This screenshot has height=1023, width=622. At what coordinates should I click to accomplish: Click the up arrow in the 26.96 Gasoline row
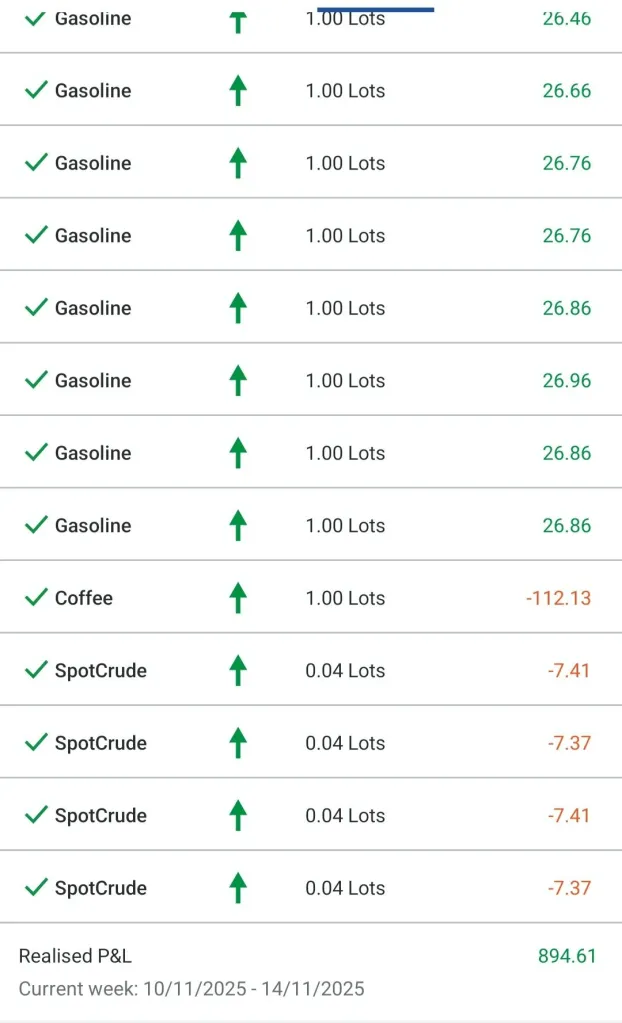pyautogui.click(x=237, y=380)
